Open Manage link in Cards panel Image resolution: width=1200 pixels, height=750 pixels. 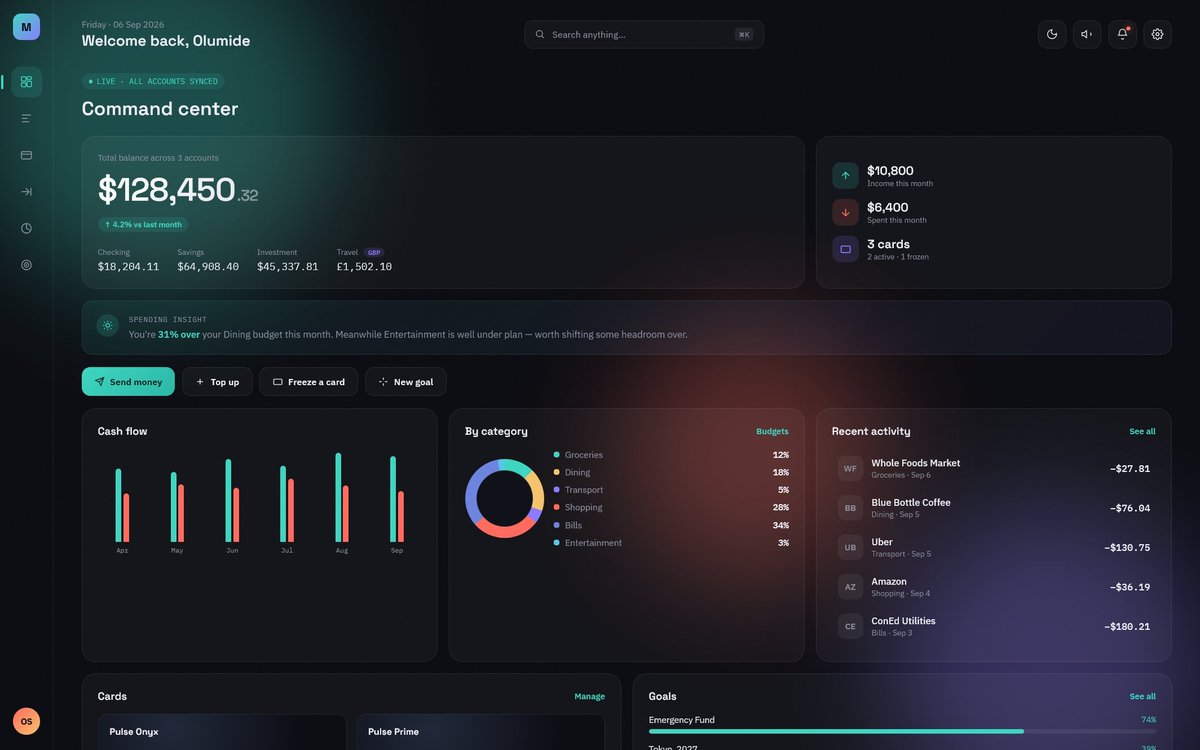[x=589, y=696]
